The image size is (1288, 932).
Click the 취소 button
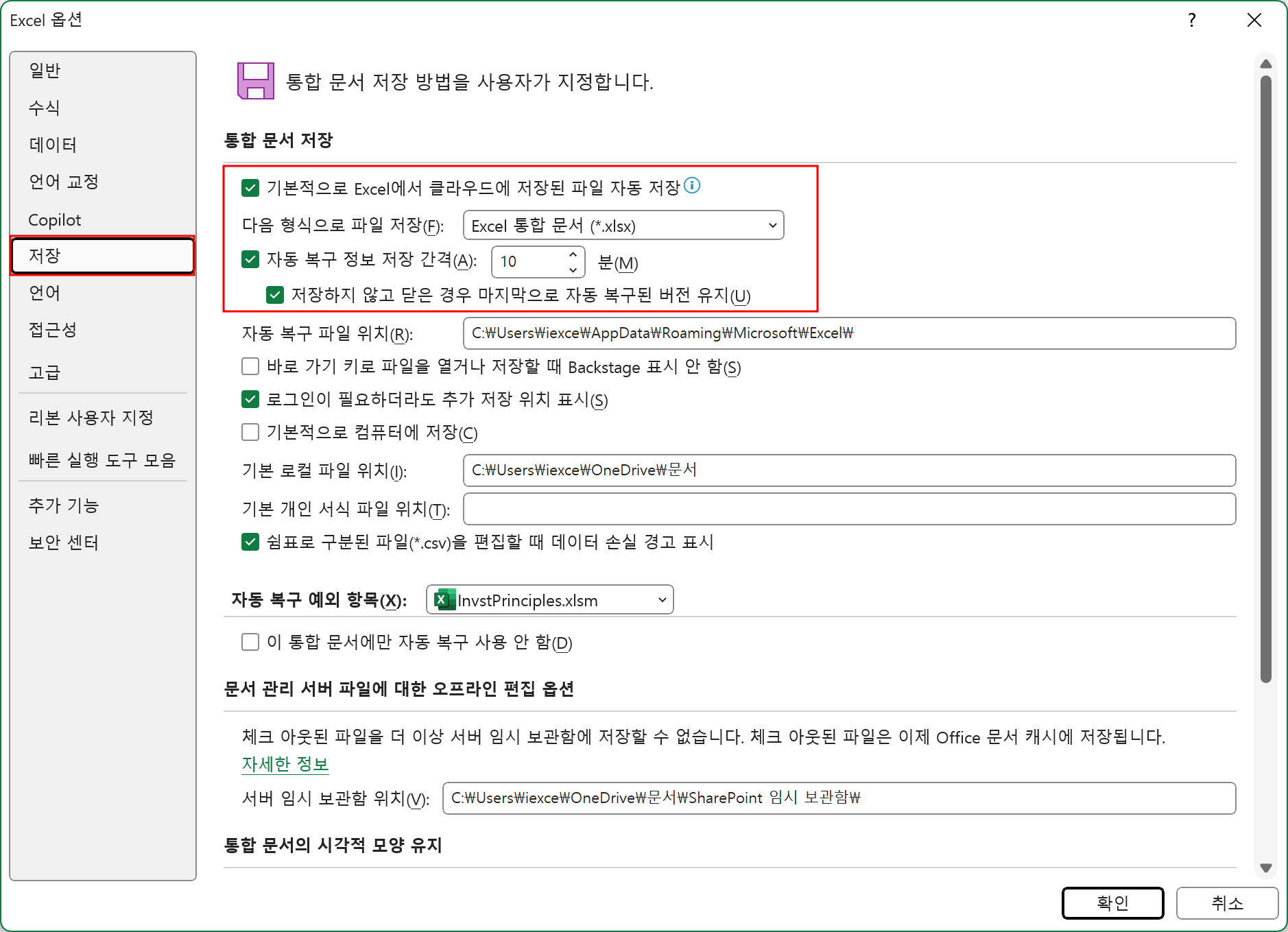click(x=1227, y=903)
